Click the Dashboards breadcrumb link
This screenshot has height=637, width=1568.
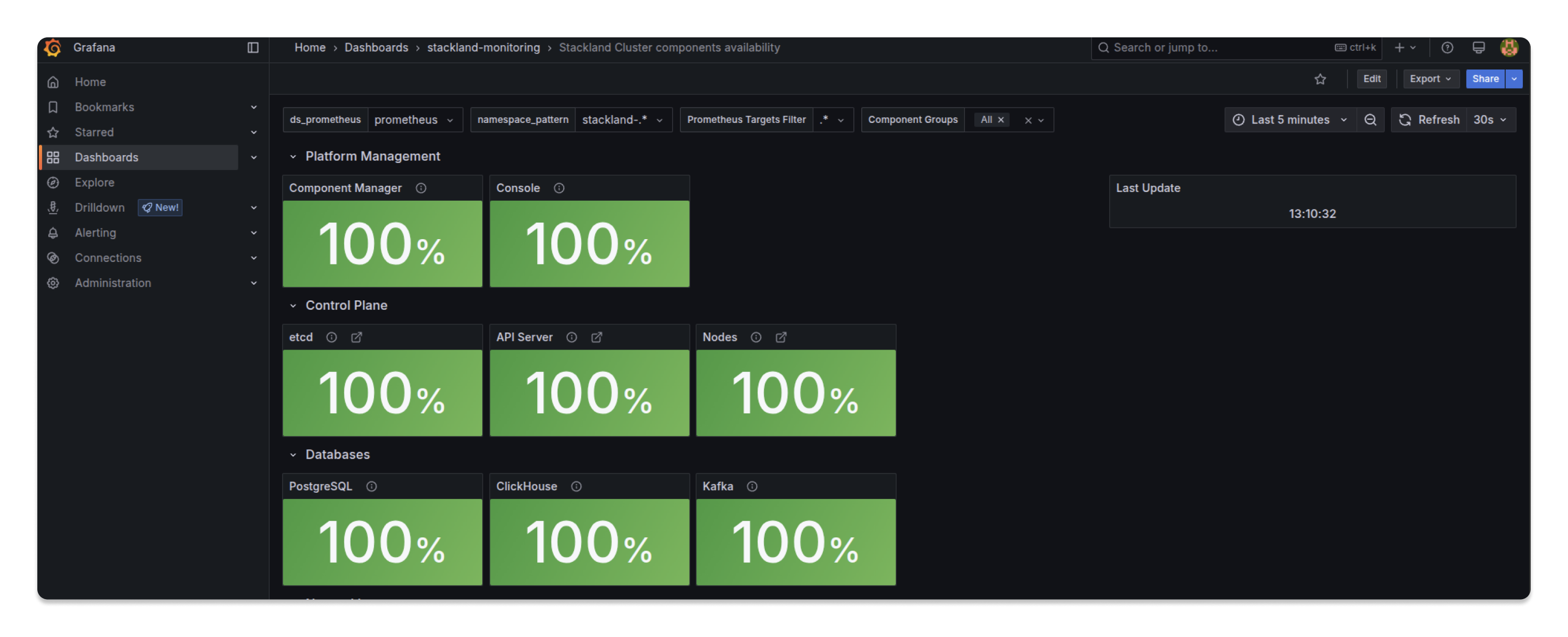376,48
